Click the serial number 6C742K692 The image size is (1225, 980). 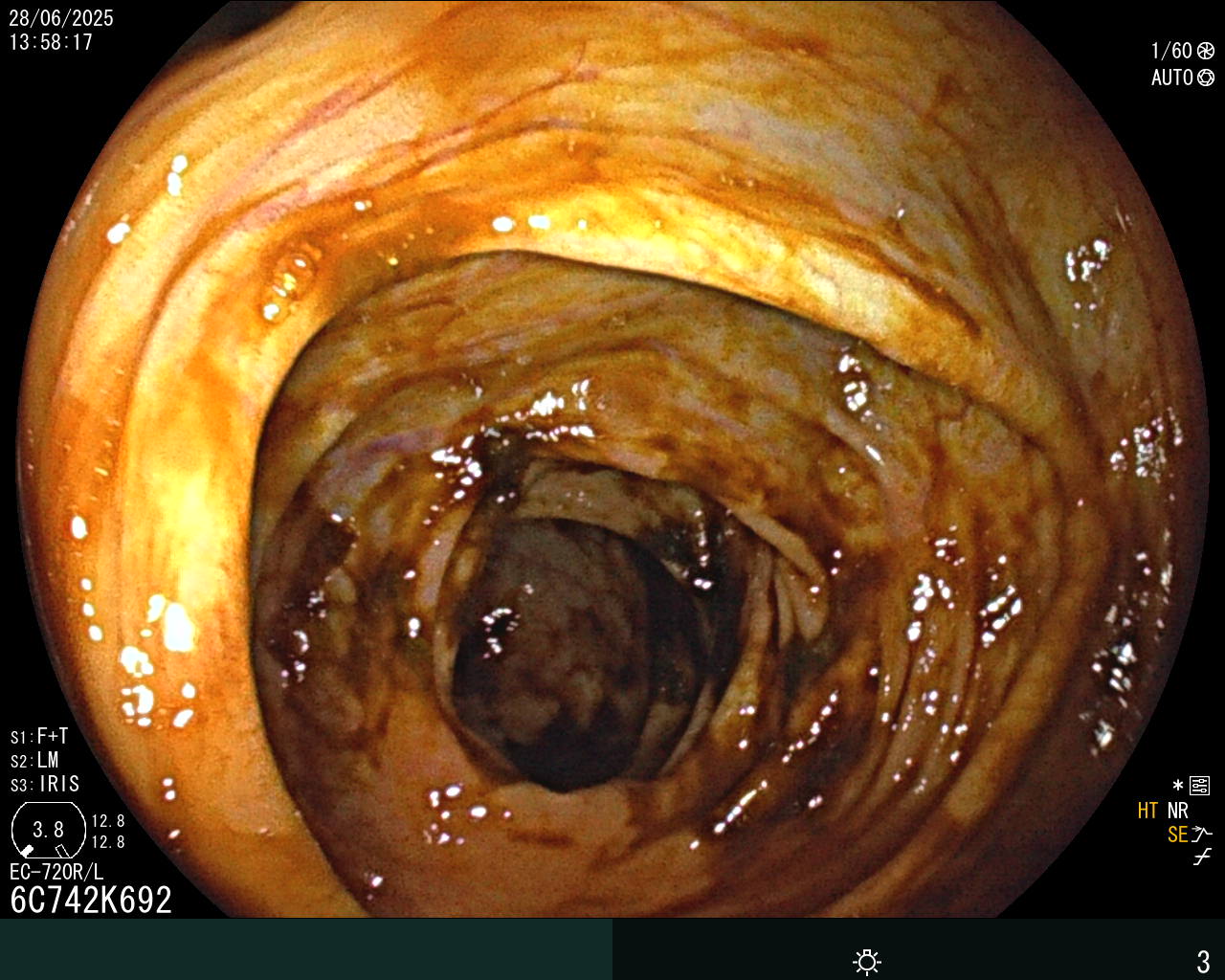coord(91,900)
